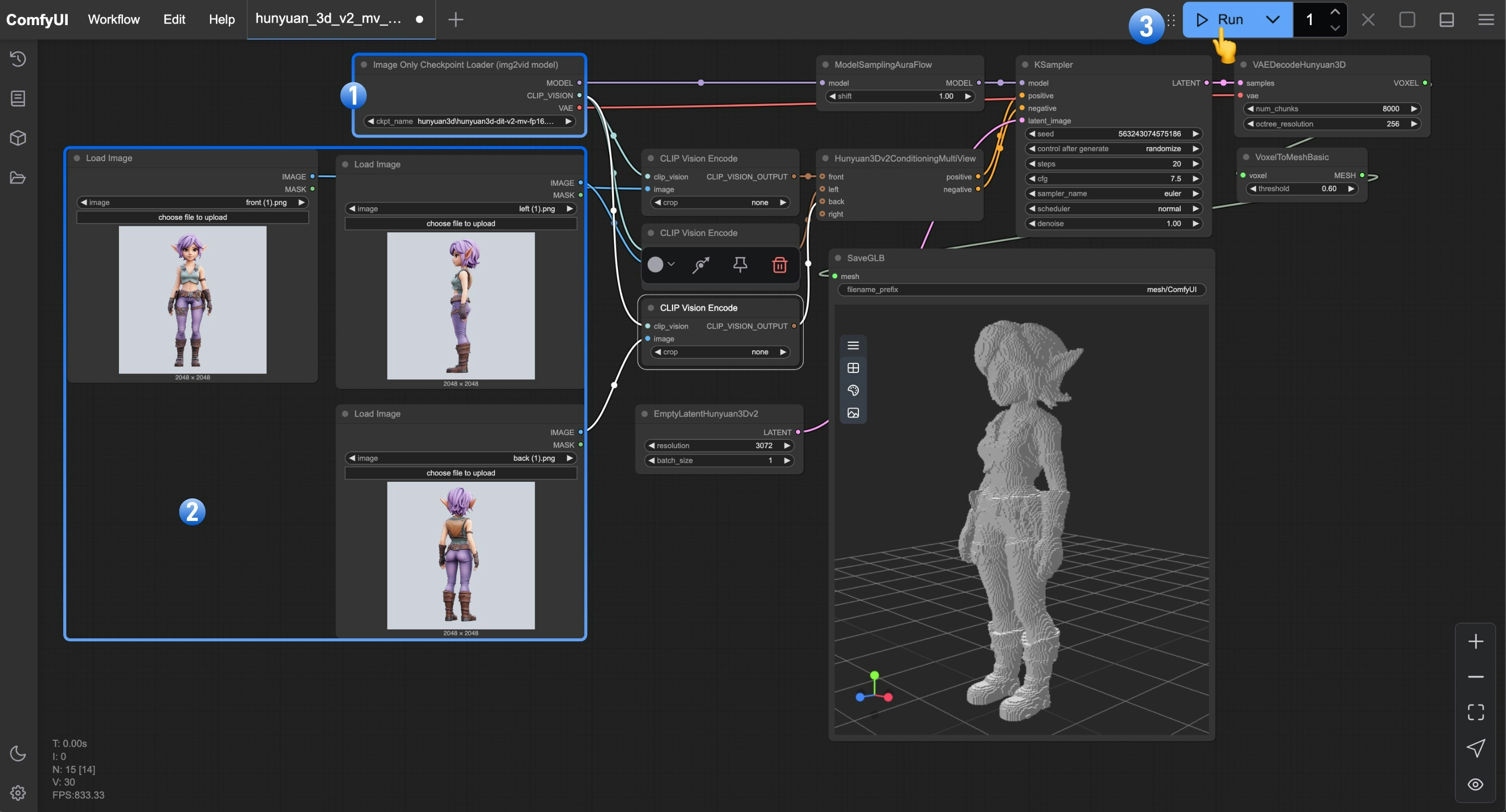Open the model library from the sidebar
The width and height of the screenshot is (1506, 812).
(18, 138)
